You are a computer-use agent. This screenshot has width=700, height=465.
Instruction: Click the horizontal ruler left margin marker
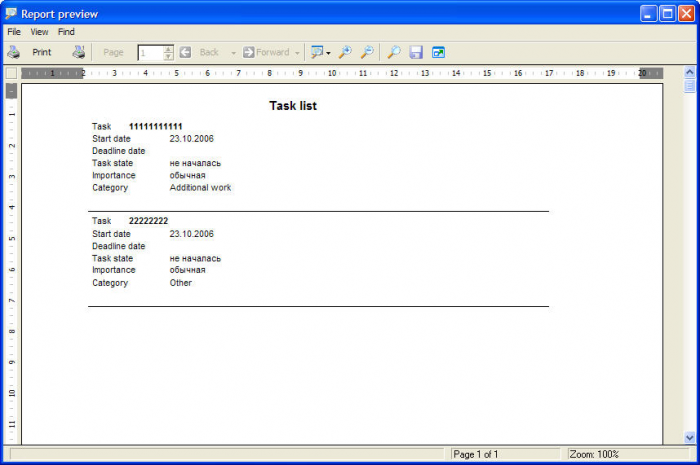[52, 73]
